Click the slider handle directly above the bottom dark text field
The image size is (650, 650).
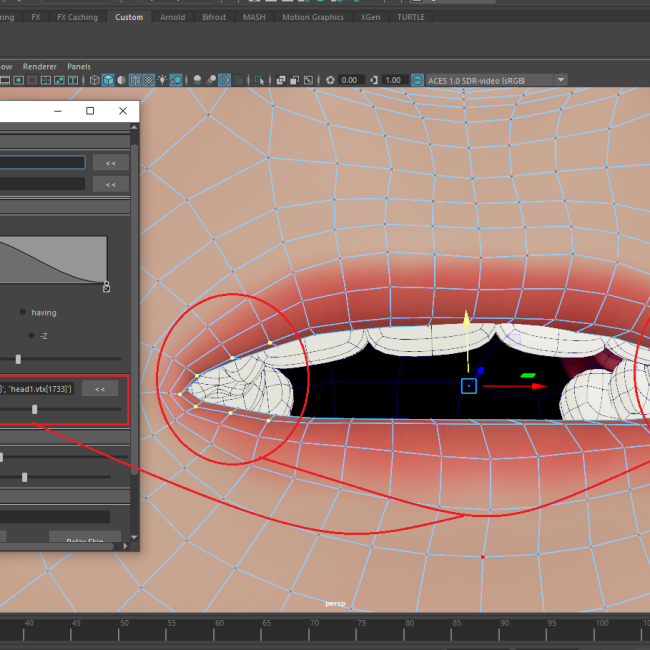[24, 477]
